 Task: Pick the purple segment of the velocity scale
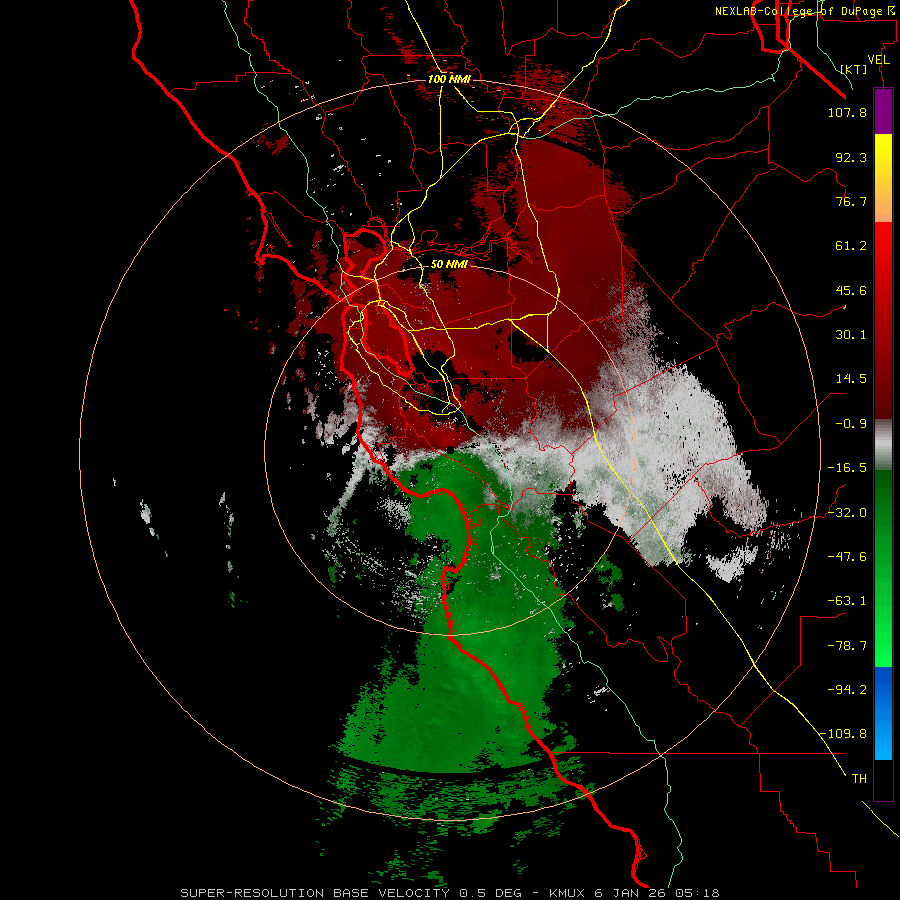[x=883, y=112]
